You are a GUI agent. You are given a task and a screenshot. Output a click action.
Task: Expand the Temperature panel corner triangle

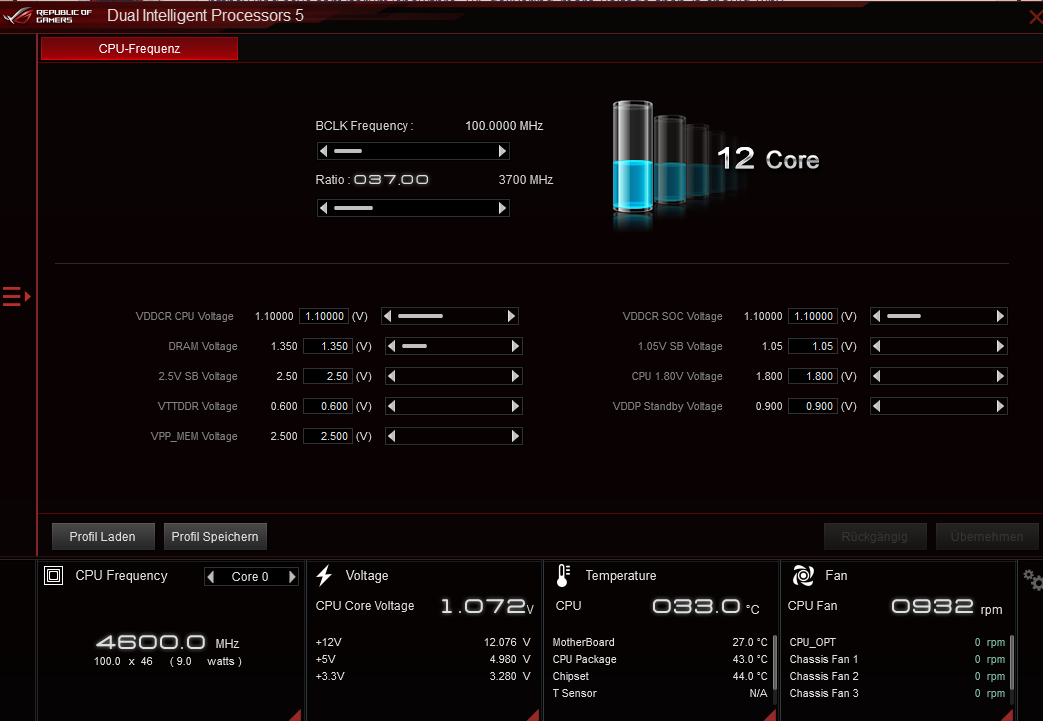770,715
